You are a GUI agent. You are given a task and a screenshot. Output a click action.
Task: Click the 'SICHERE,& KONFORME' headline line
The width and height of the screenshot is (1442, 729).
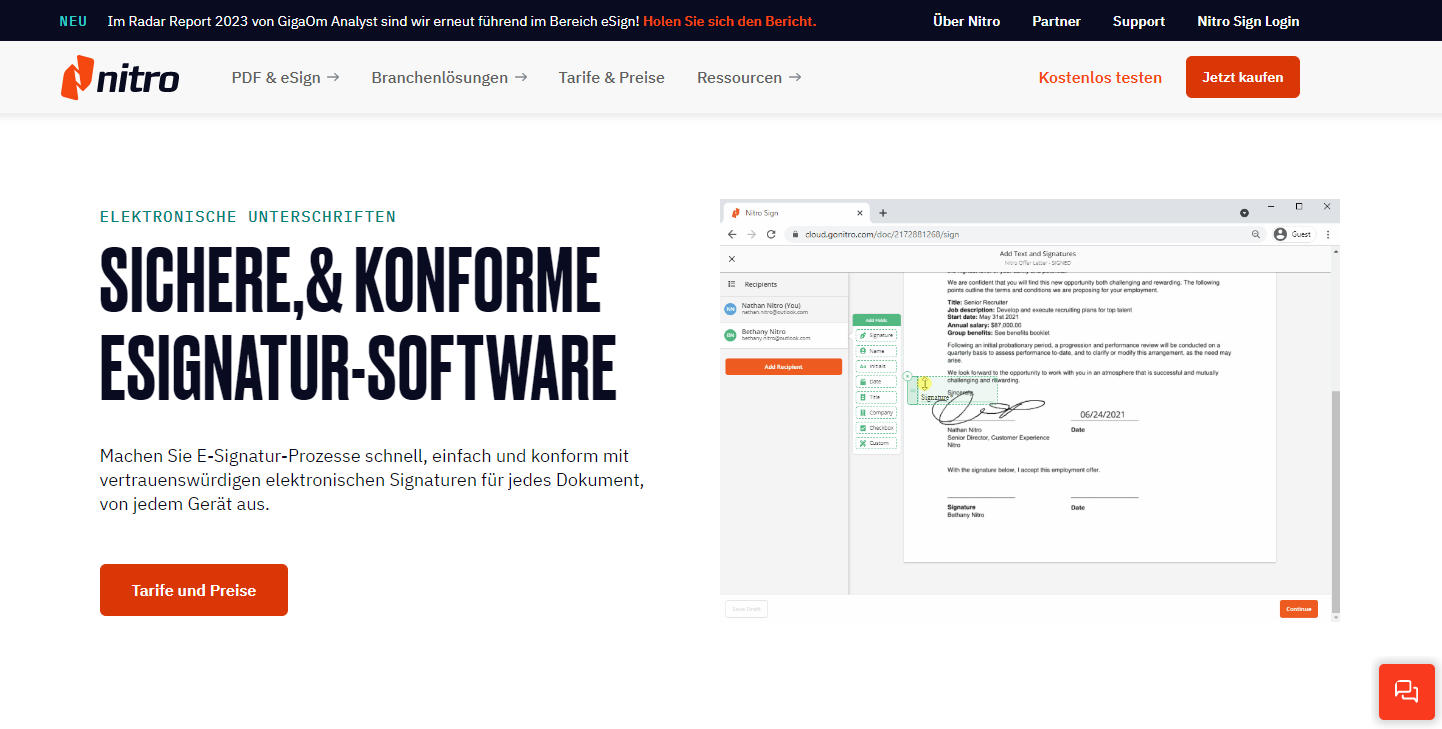coord(350,279)
